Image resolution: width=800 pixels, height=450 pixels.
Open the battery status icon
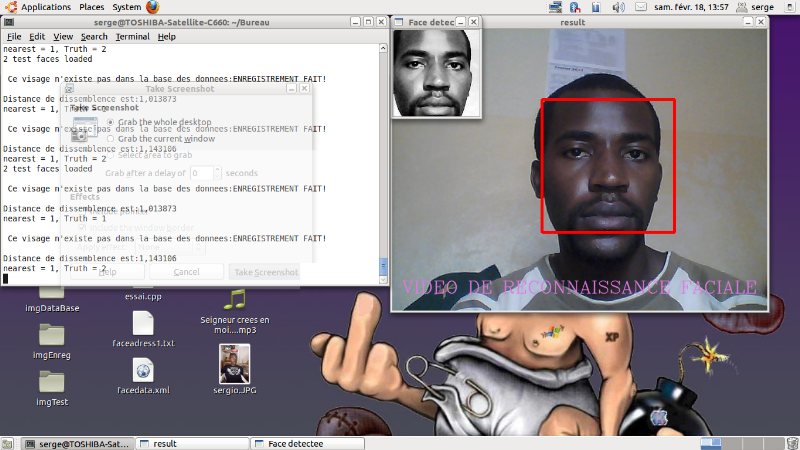pos(596,7)
